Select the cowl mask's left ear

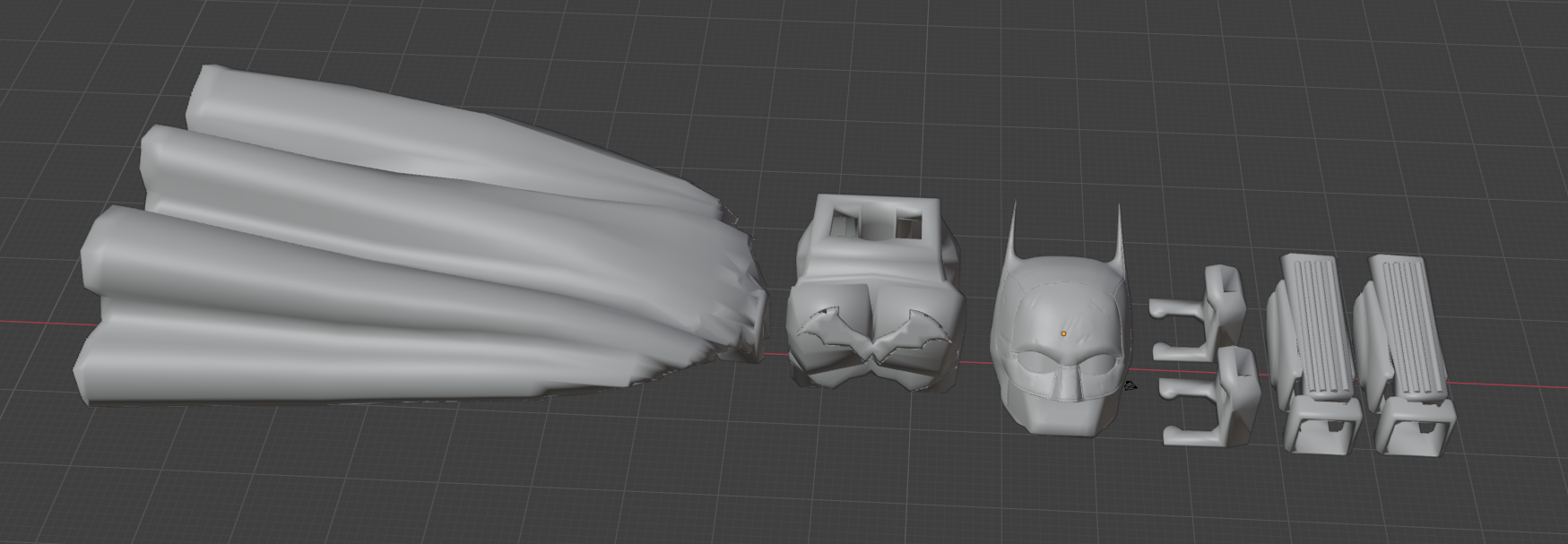tap(1016, 231)
